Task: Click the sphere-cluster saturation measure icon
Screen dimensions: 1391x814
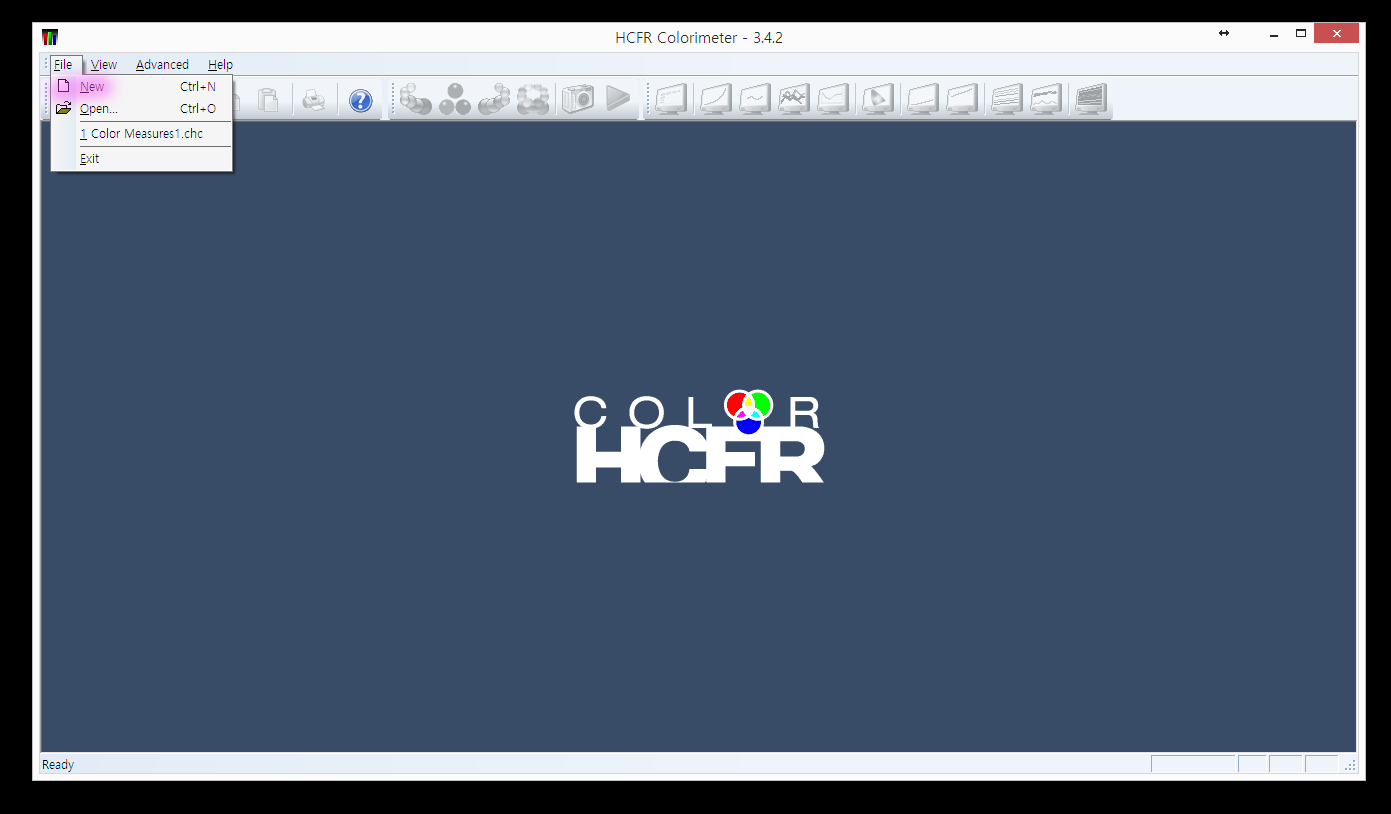Action: 533,99
